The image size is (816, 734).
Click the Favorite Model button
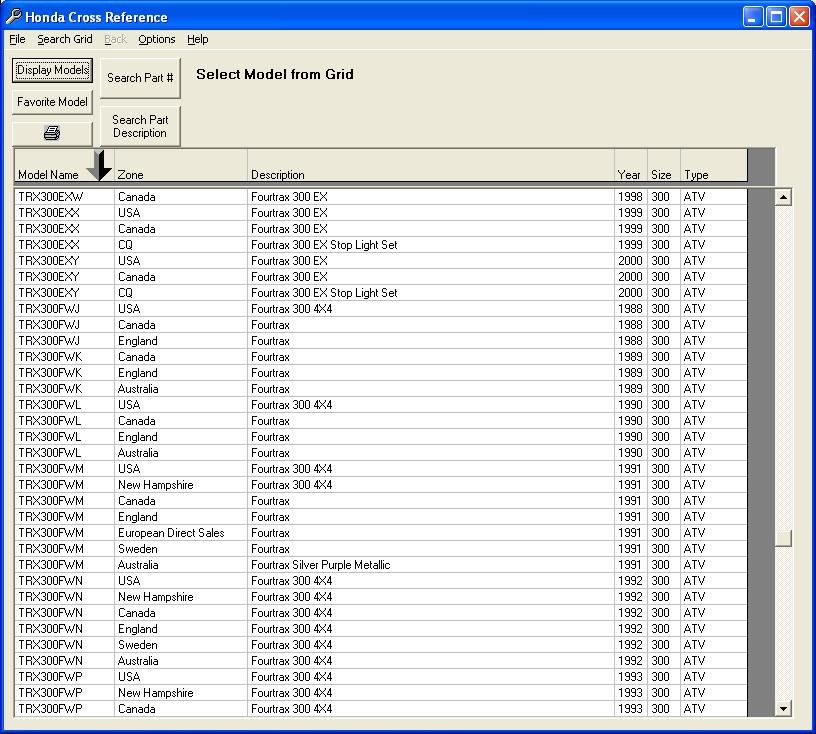pyautogui.click(x=52, y=102)
